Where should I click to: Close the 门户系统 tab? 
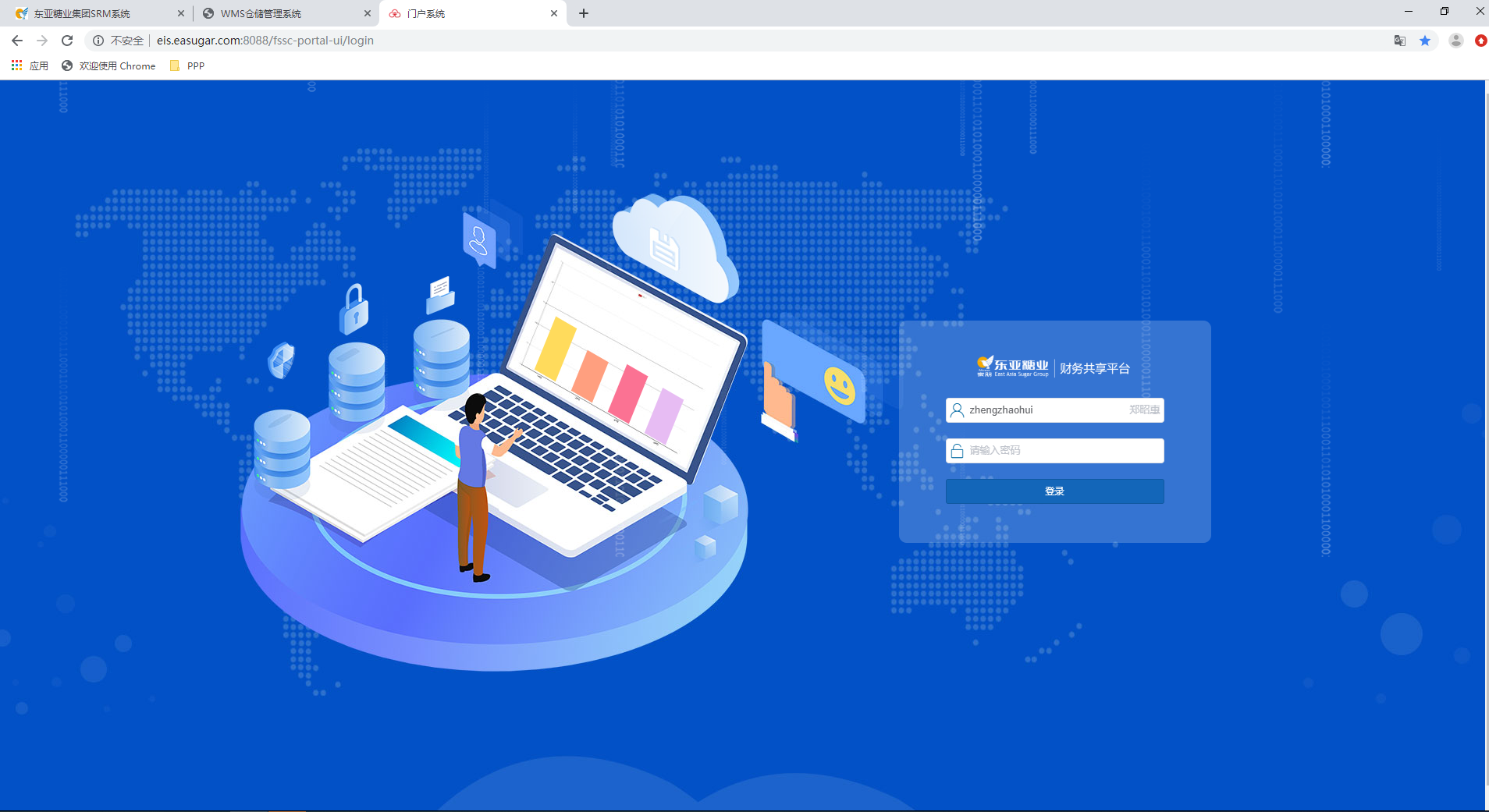[x=554, y=13]
